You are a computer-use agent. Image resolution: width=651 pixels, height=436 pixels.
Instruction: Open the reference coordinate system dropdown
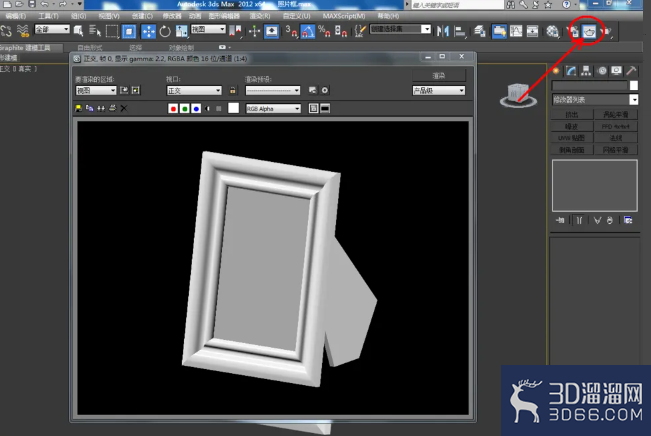point(208,29)
